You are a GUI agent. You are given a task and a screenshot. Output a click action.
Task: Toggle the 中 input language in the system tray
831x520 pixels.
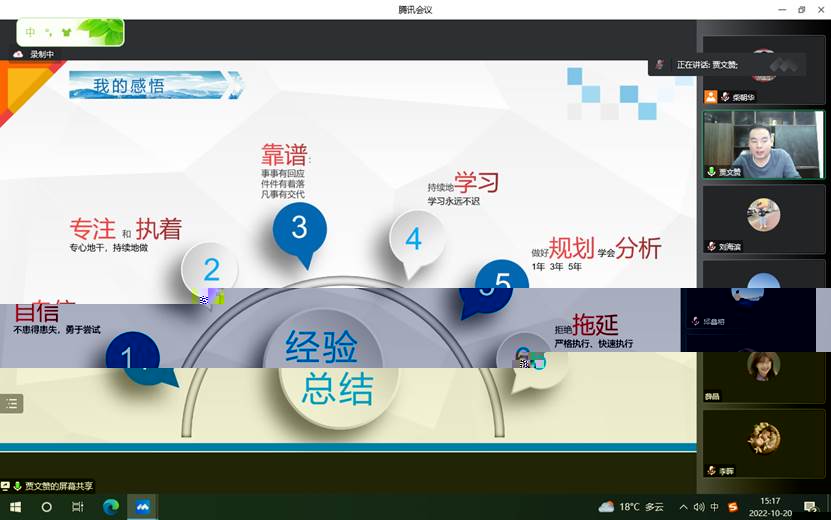714,507
